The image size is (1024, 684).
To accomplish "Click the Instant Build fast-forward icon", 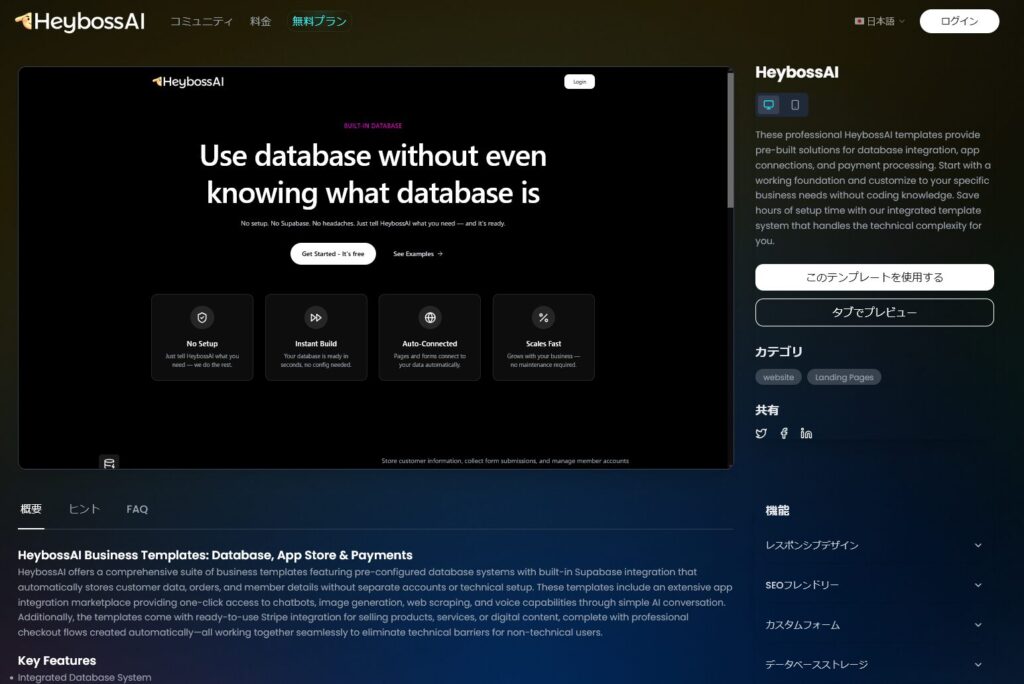I will coord(316,318).
